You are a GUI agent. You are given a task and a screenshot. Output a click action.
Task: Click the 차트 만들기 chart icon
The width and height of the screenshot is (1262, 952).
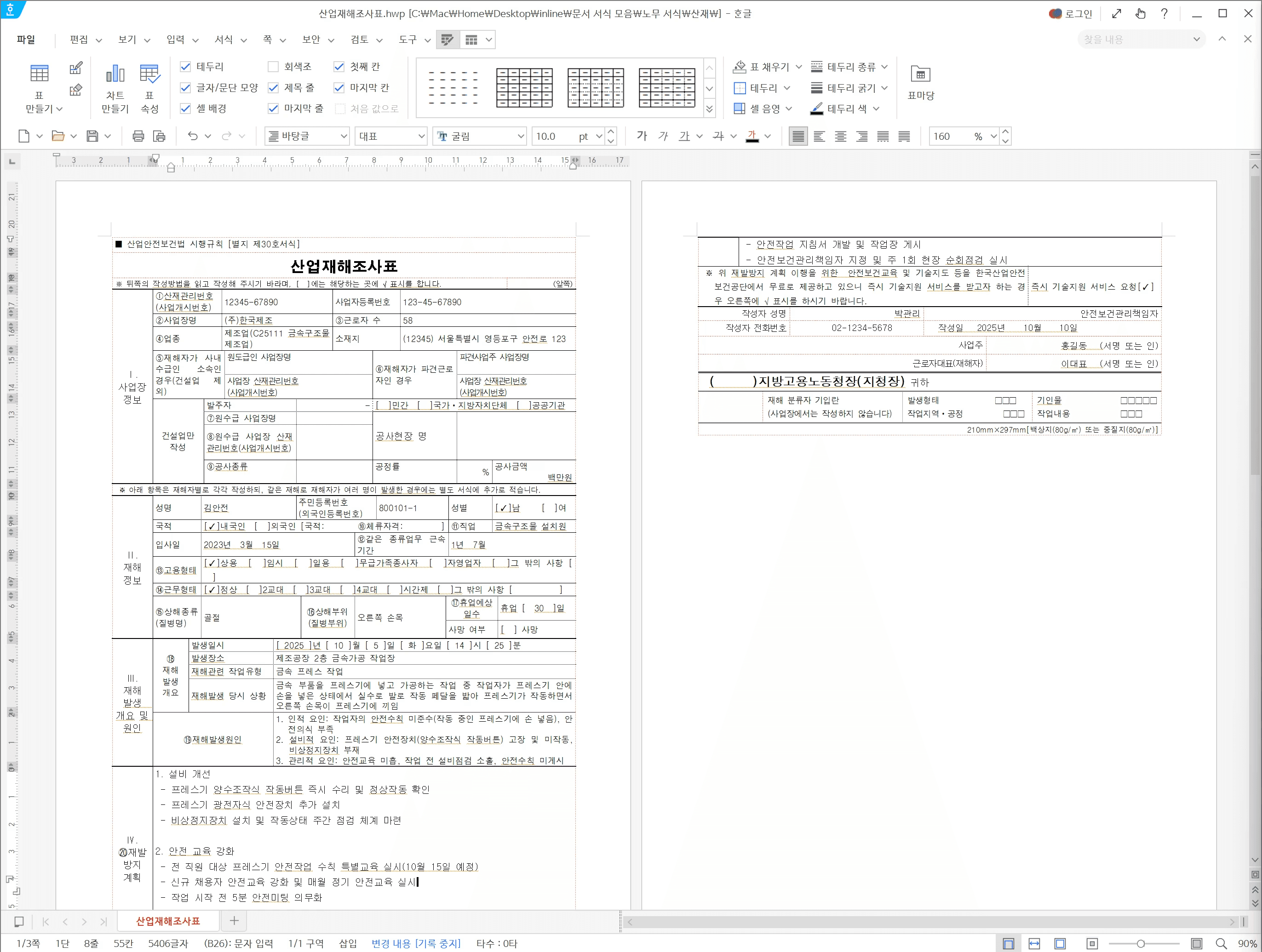(x=115, y=74)
